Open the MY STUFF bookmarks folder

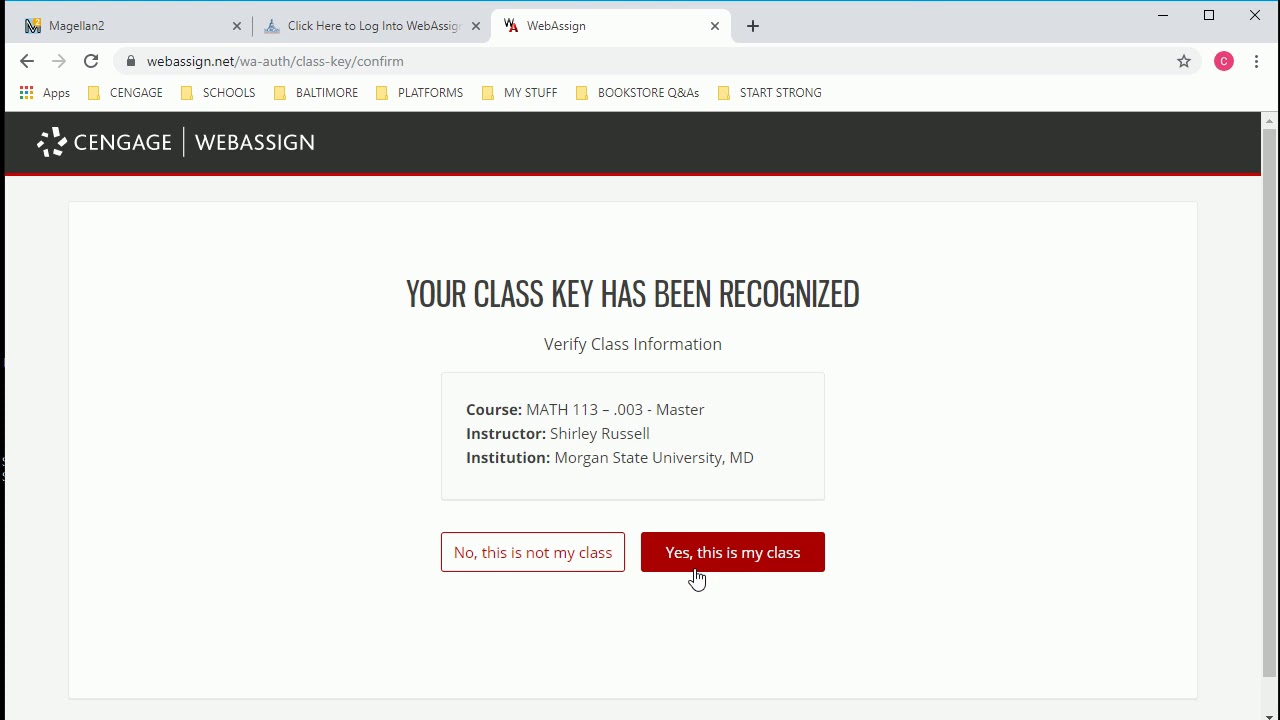pos(519,92)
